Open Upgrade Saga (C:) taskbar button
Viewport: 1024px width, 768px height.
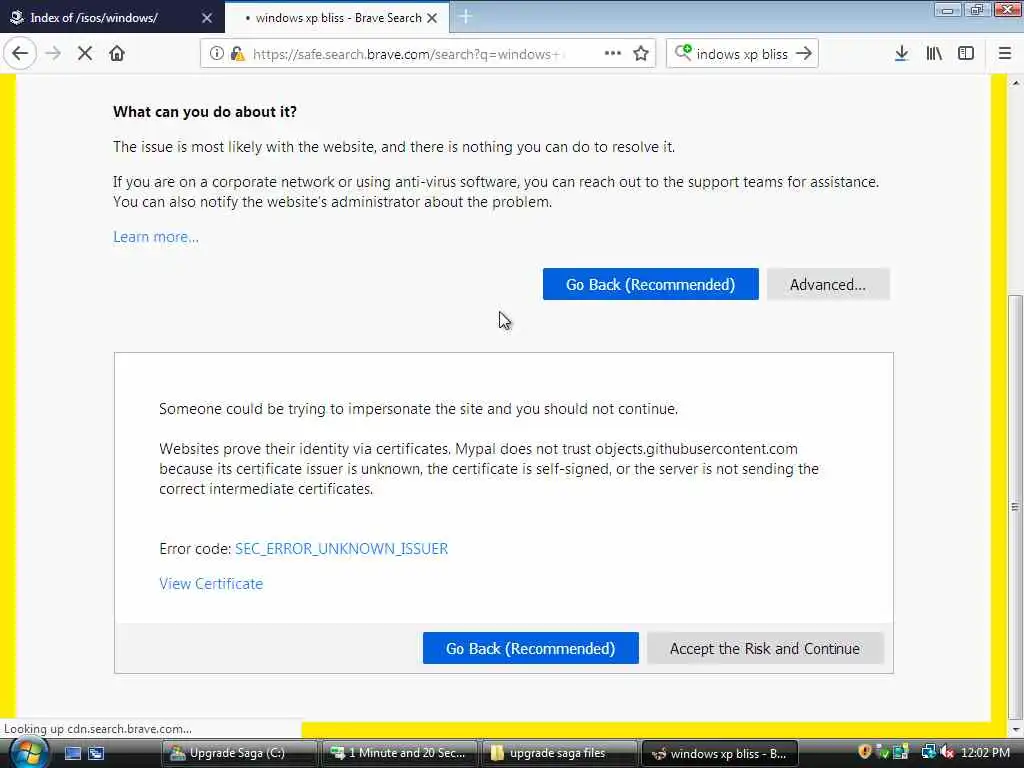[x=239, y=753]
